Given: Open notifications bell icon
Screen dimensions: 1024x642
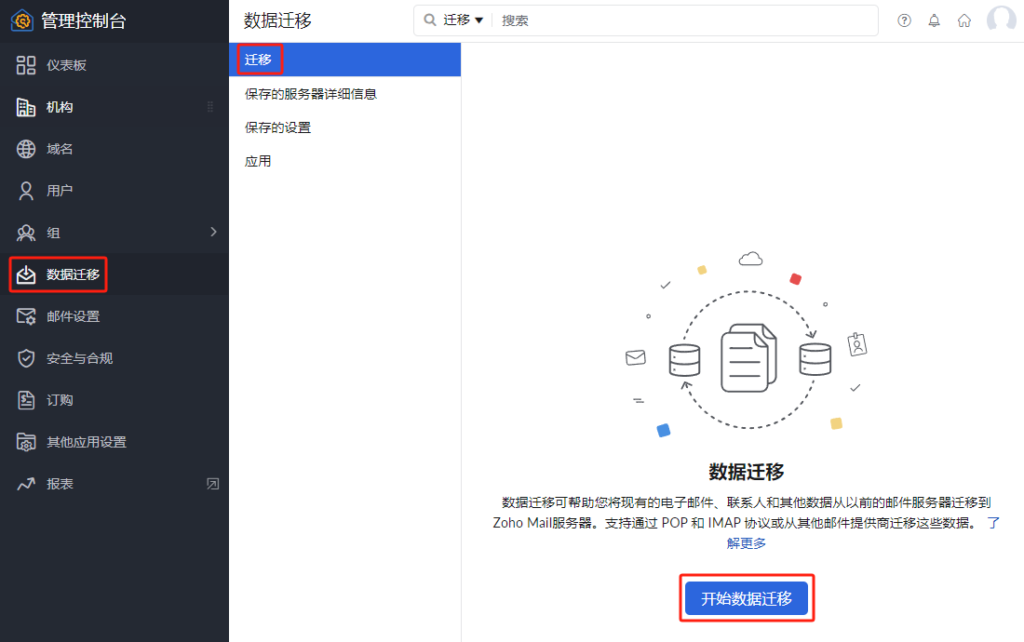Looking at the screenshot, I should 934,20.
